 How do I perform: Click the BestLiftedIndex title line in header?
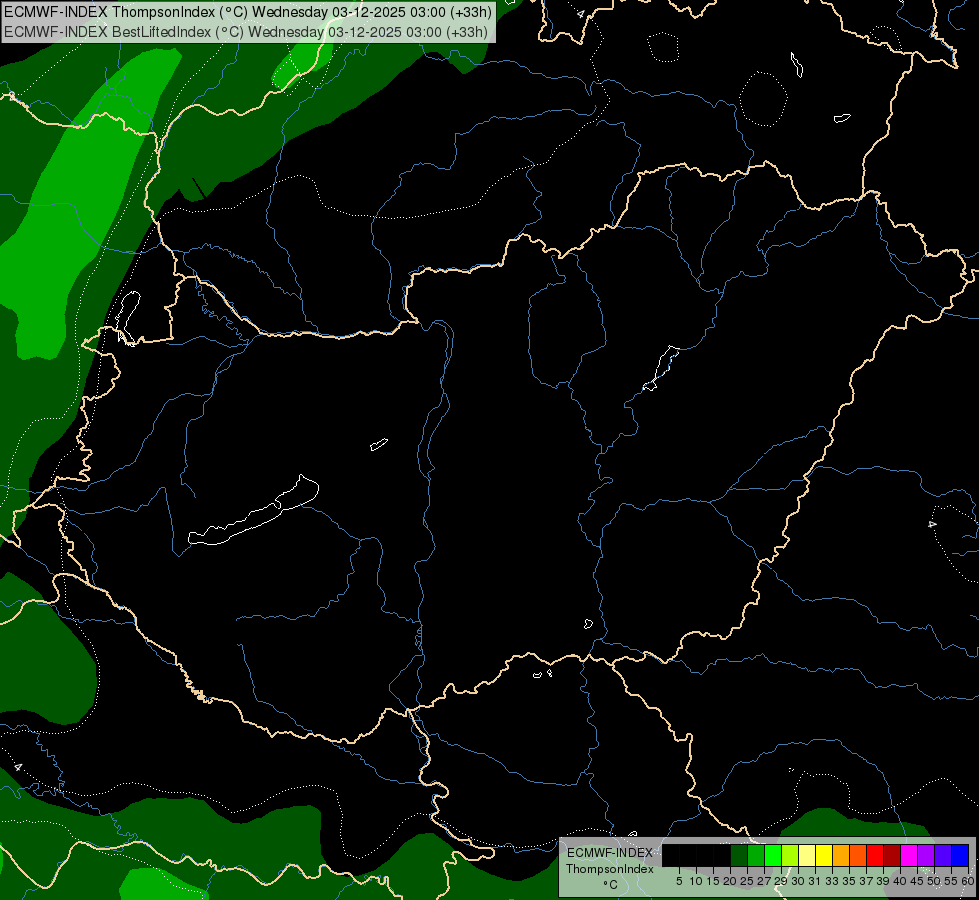(x=246, y=32)
